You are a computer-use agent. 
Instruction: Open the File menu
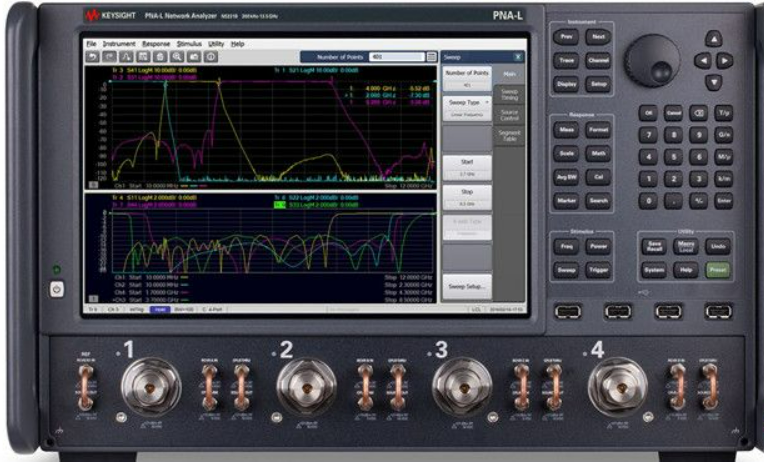coord(91,44)
